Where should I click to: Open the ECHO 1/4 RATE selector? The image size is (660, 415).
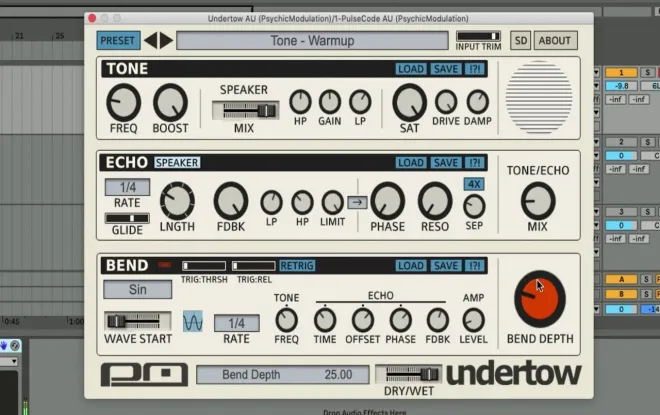[127, 187]
